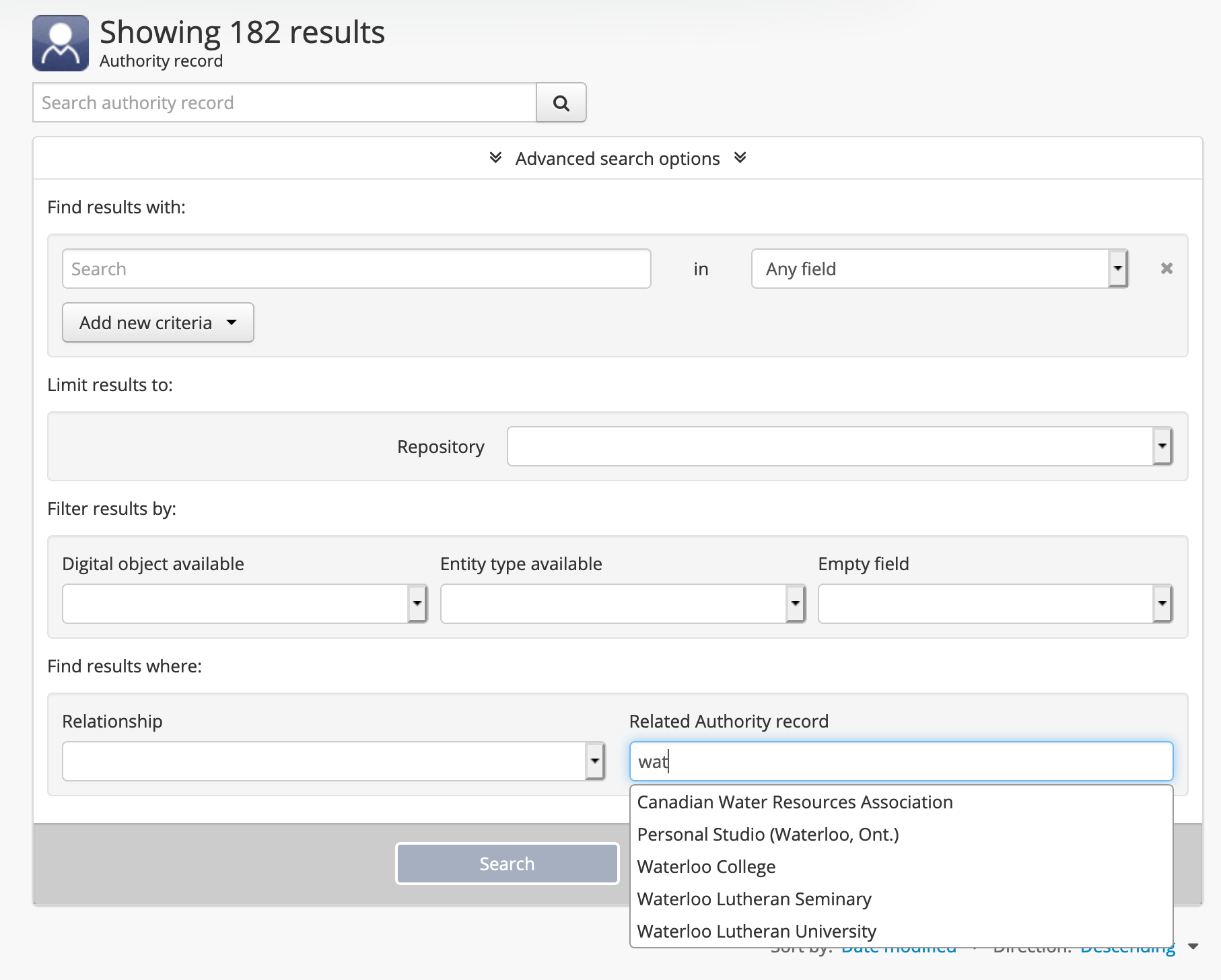Image resolution: width=1221 pixels, height=980 pixels.
Task: Focus the Search authority record field
Action: coord(284,103)
